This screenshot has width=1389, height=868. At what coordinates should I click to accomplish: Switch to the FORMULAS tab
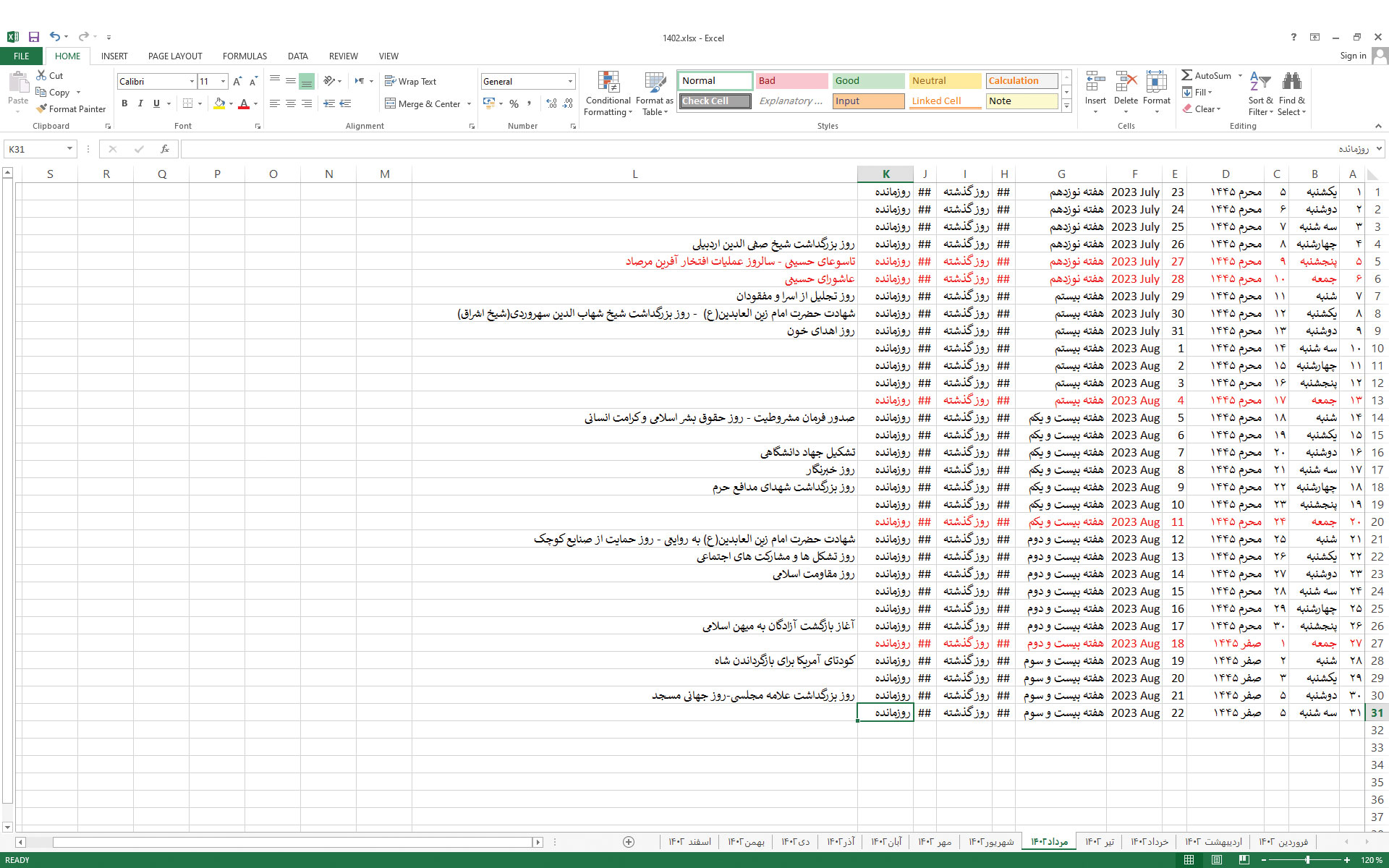(245, 56)
